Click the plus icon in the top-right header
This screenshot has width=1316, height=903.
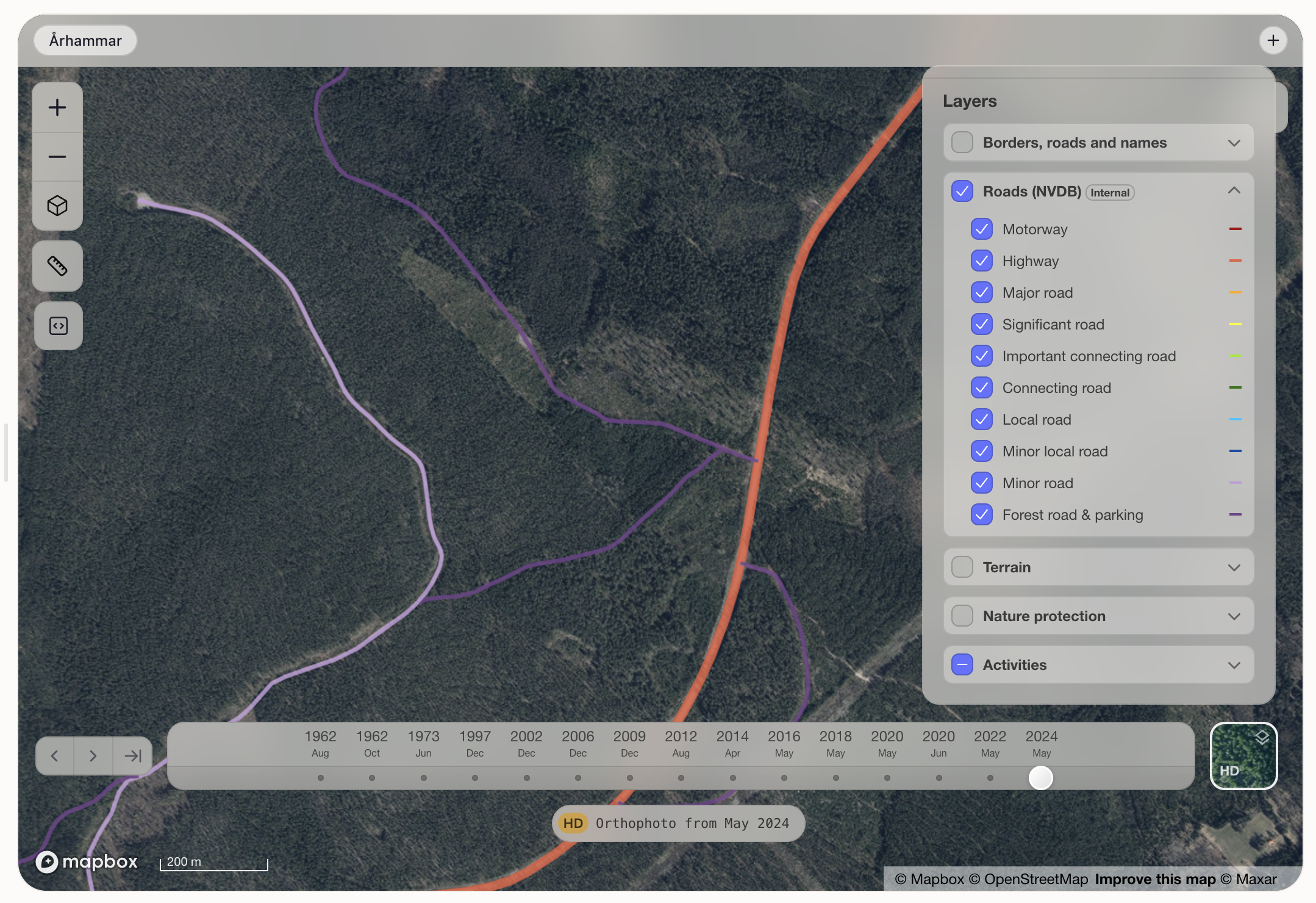point(1273,40)
